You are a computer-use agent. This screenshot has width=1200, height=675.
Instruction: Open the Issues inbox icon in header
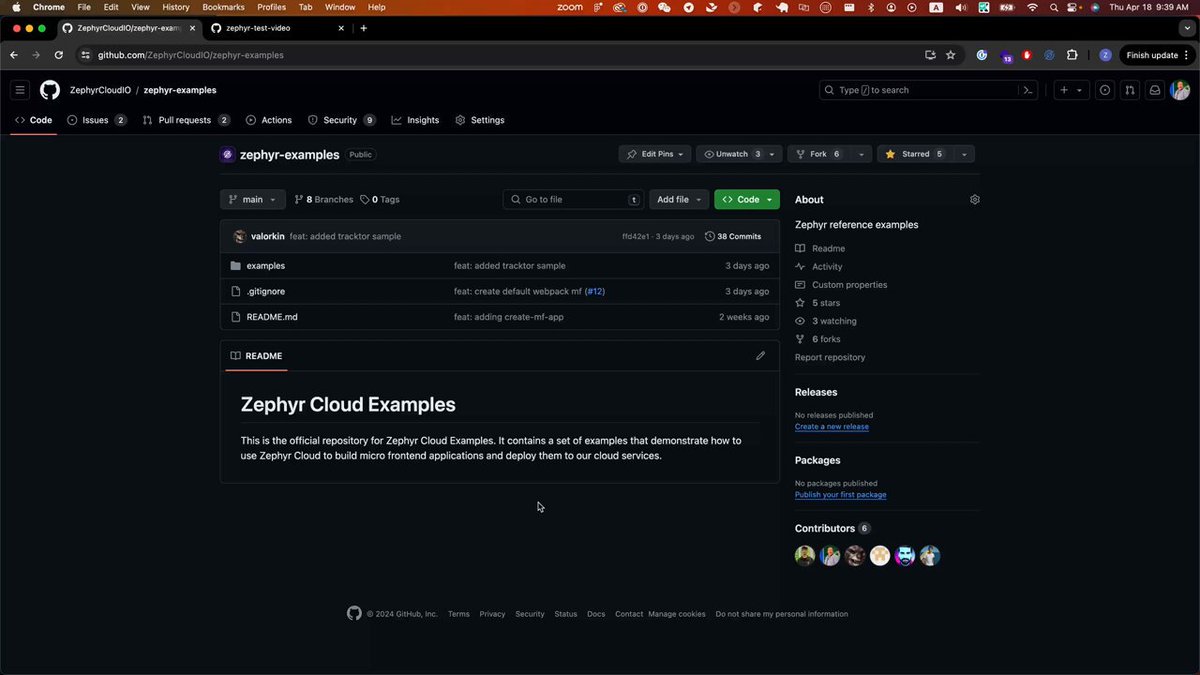1105,90
